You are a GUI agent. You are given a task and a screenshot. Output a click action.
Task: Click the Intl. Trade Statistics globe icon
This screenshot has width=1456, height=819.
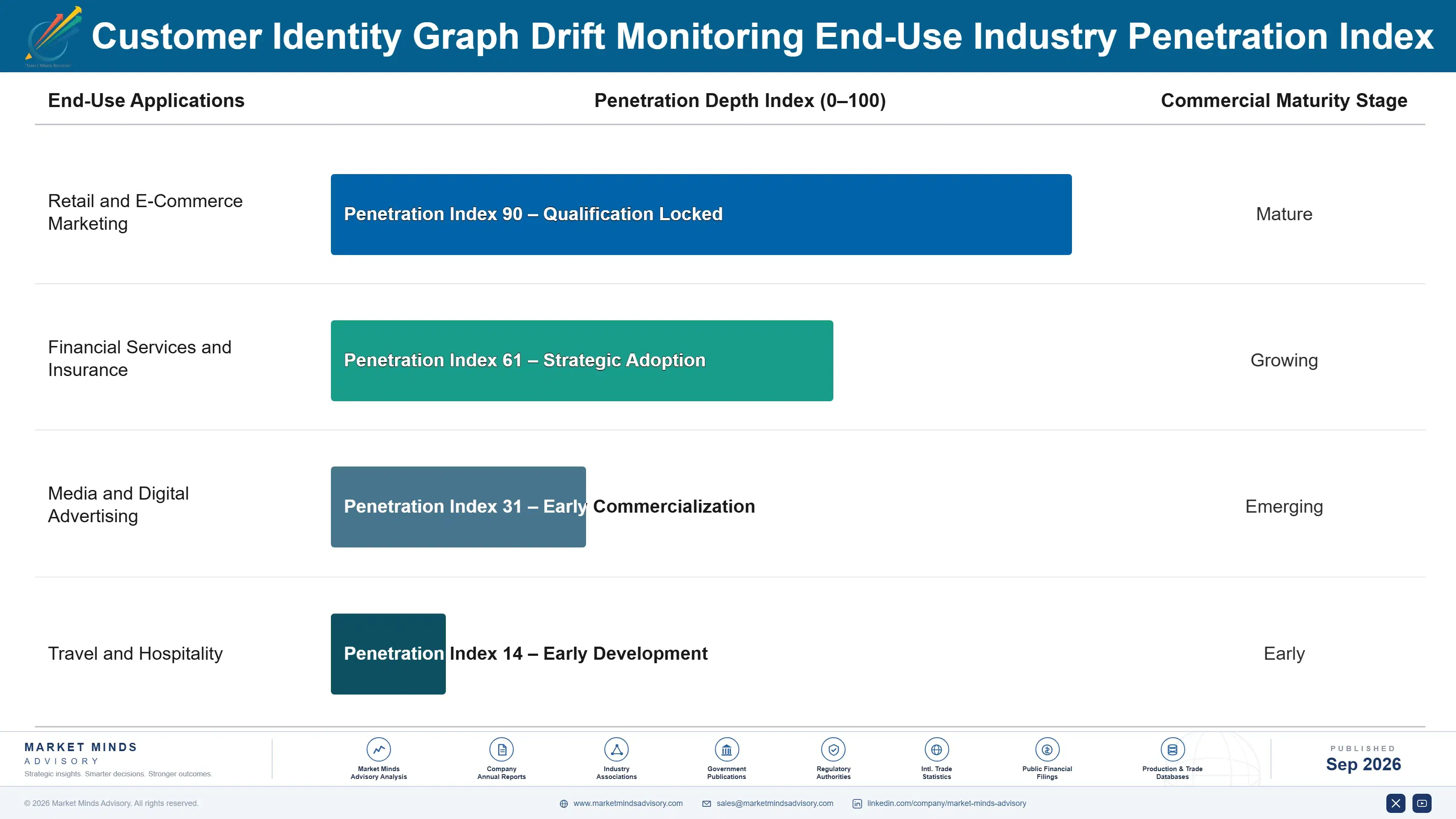click(937, 749)
